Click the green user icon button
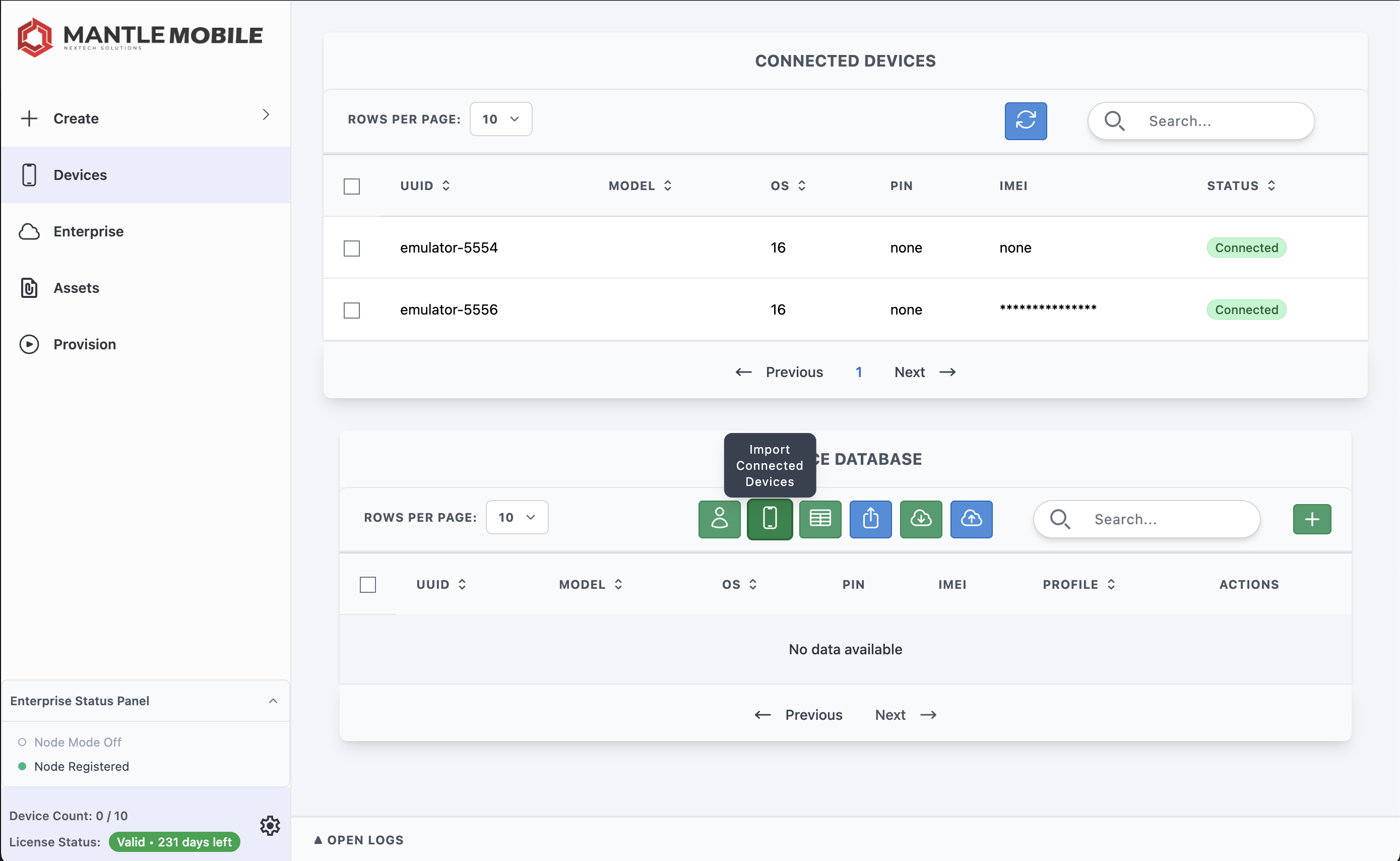This screenshot has height=861, width=1400. click(x=719, y=519)
